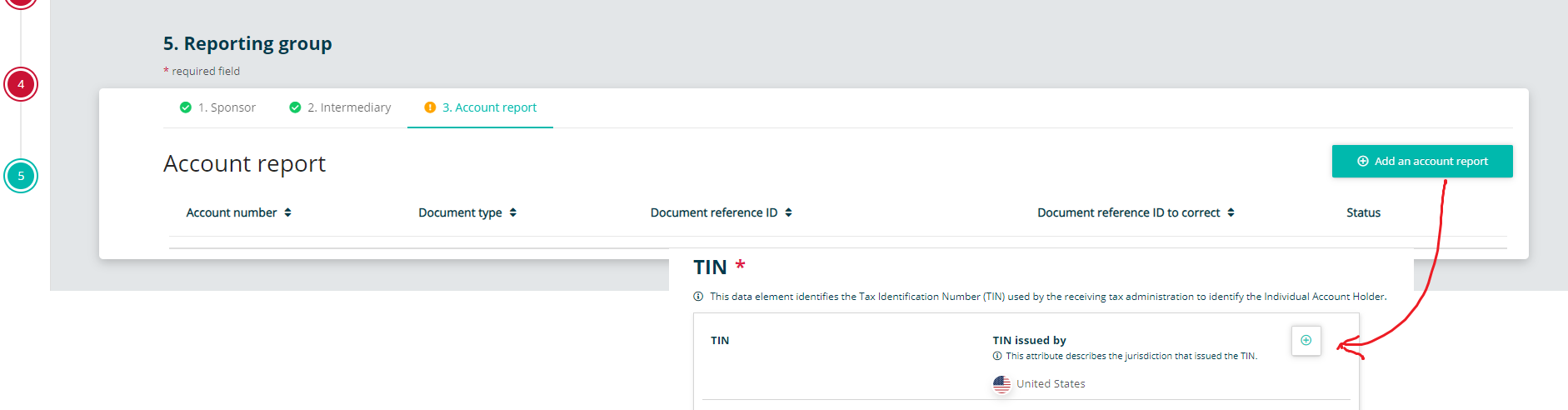Screen dimensions: 1568x410
Task: Click the green checkmark beside Intermediary
Action: coord(295,107)
